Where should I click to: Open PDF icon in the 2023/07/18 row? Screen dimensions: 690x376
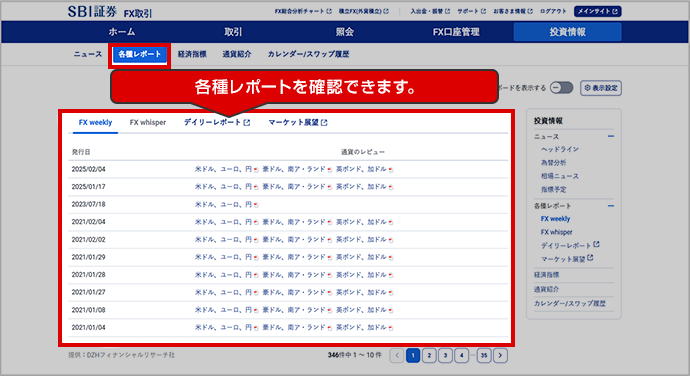click(x=256, y=205)
